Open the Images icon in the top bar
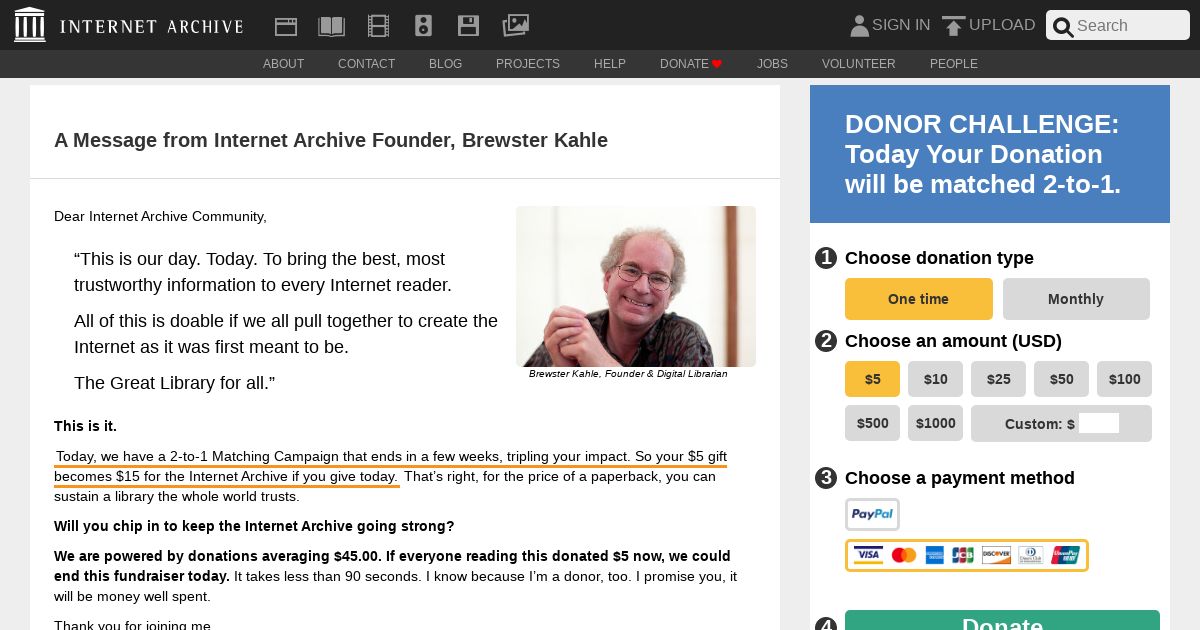 [x=515, y=26]
